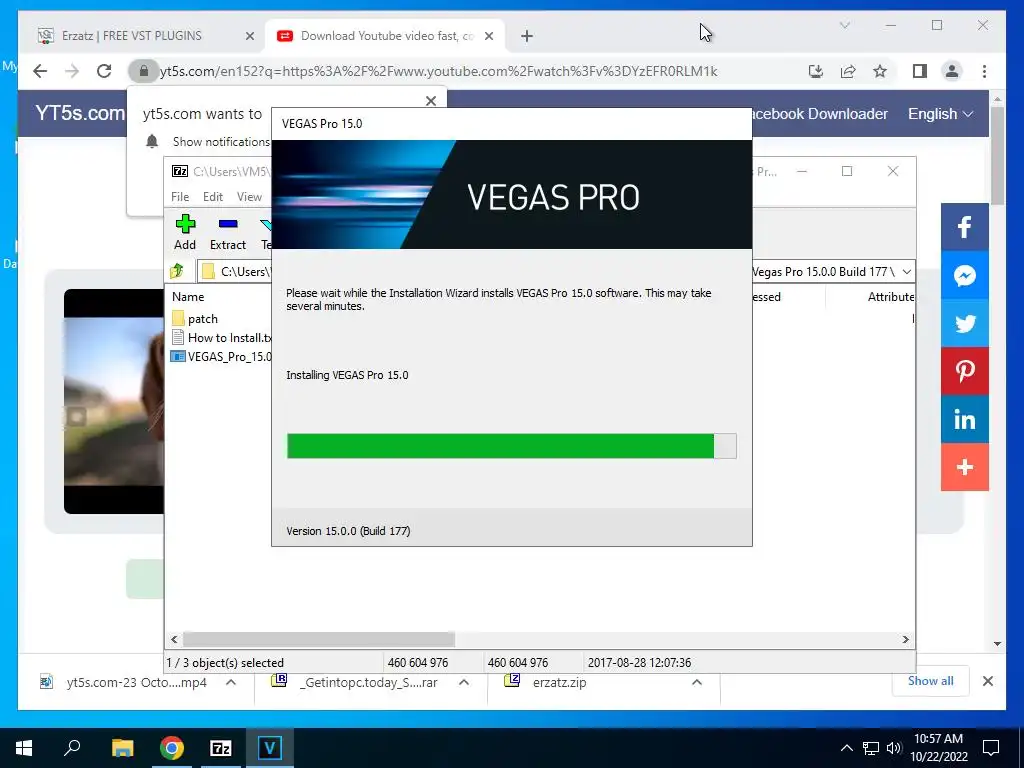Open Facebook Downloader link
1024x768 pixels.
(x=820, y=114)
